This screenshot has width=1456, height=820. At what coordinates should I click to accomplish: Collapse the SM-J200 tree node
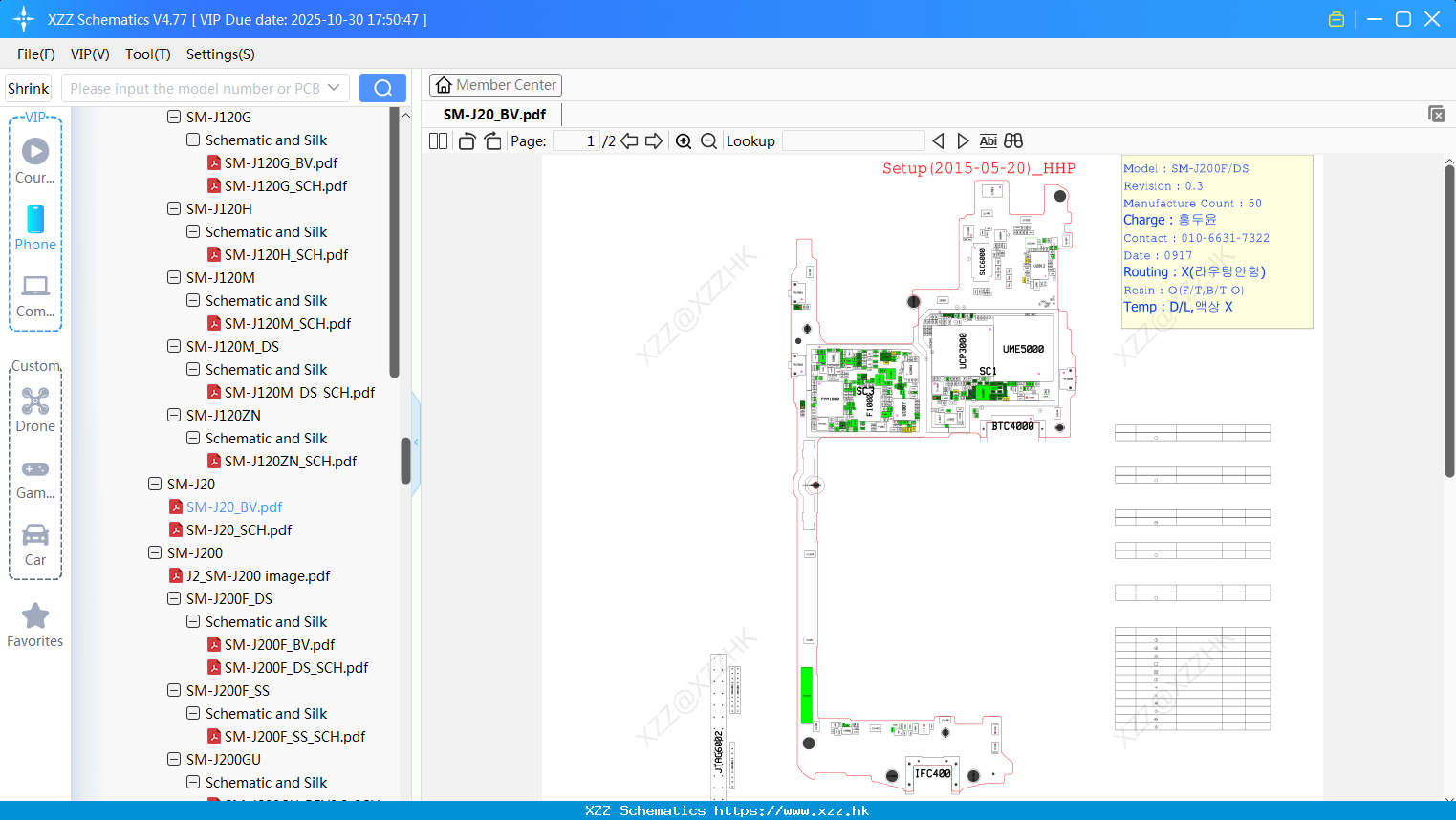click(155, 552)
